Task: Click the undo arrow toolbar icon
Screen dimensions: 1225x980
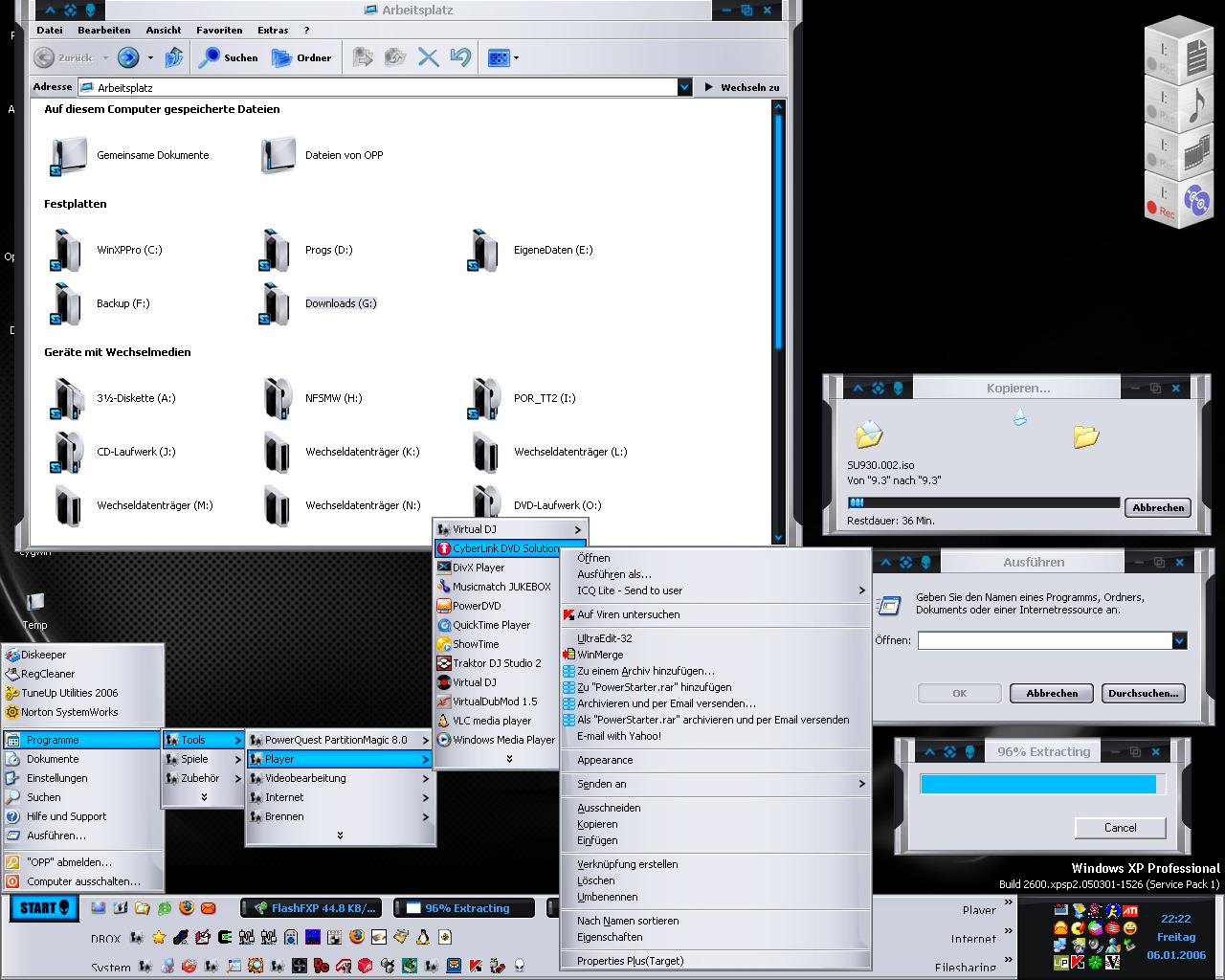Action: 460,58
